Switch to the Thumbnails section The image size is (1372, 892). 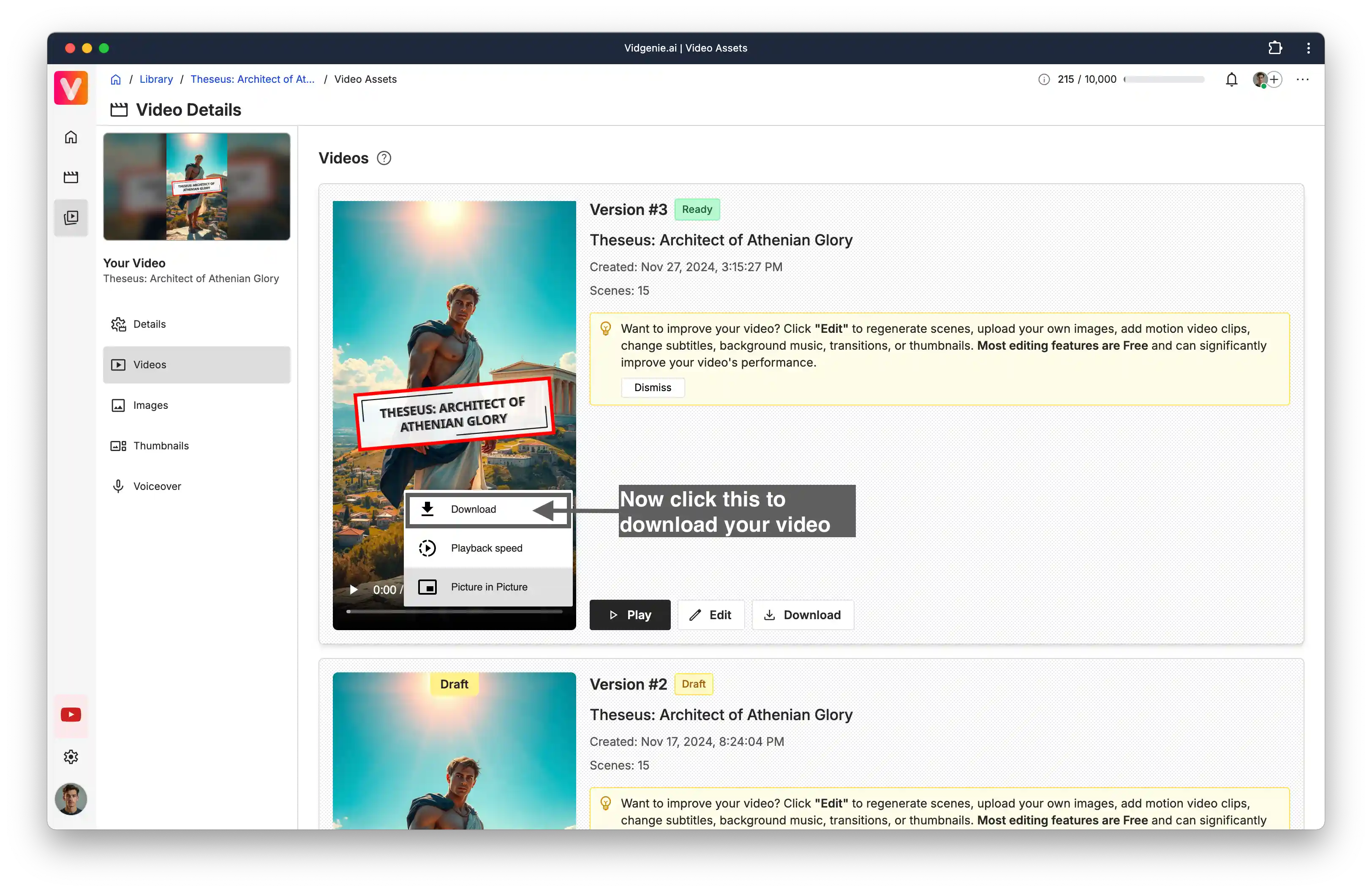[x=196, y=446]
